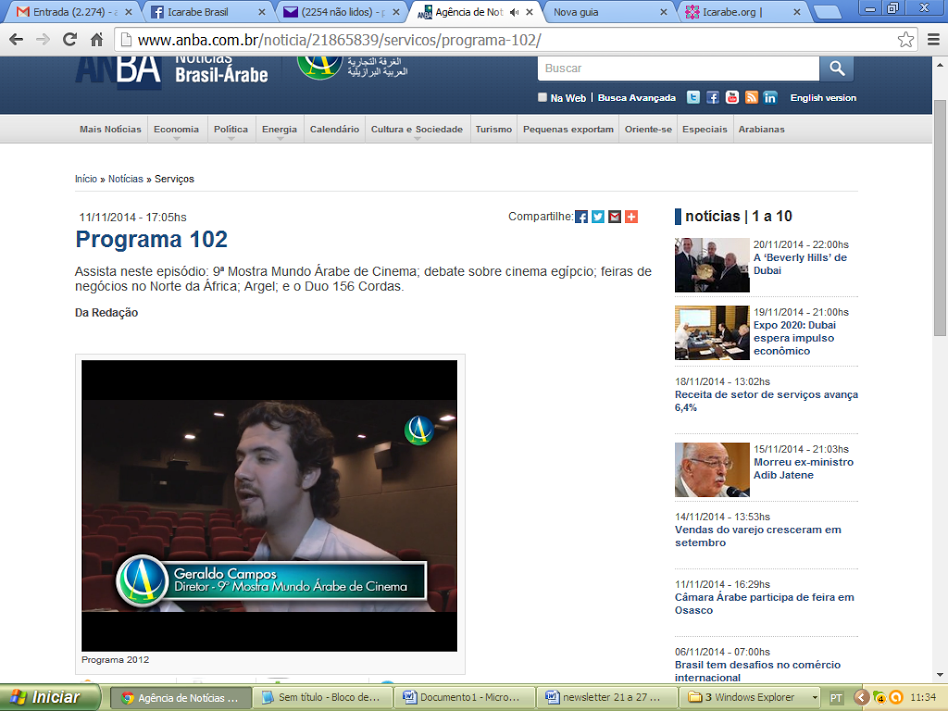
Task: Open the Chrome menu button
Action: tap(933, 40)
